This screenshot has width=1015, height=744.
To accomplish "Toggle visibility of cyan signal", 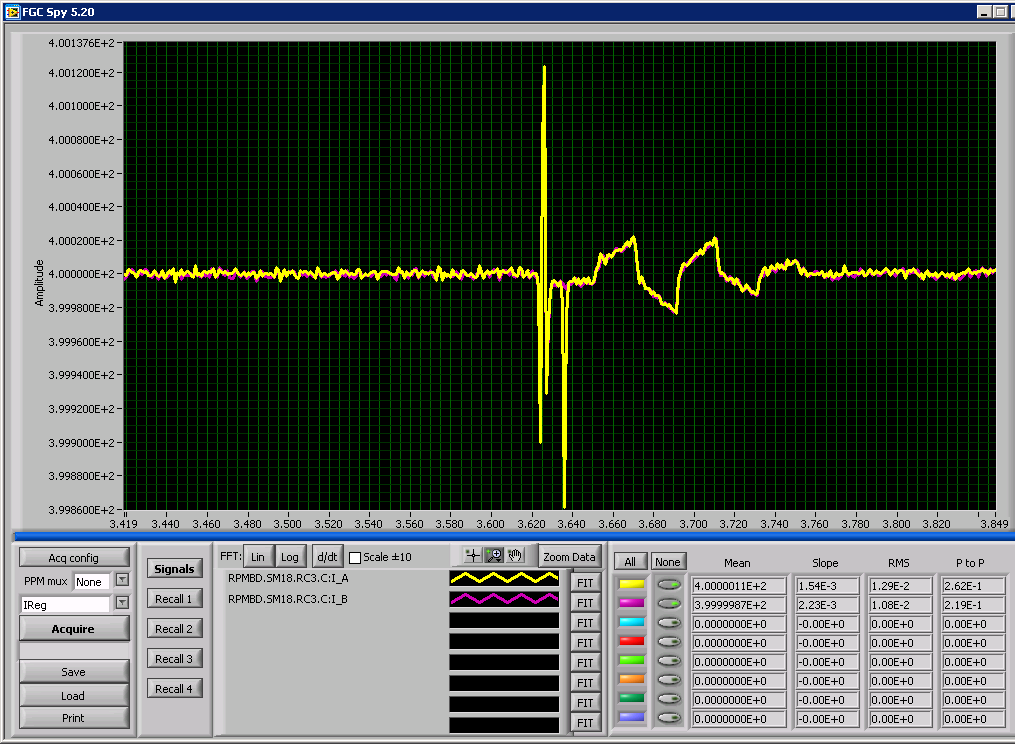I will (669, 623).
